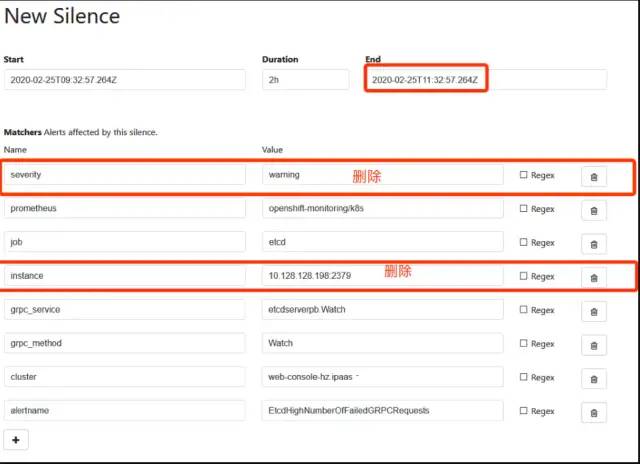Tick Regex box for alertname matcher
640x464 pixels.
[x=524, y=411]
